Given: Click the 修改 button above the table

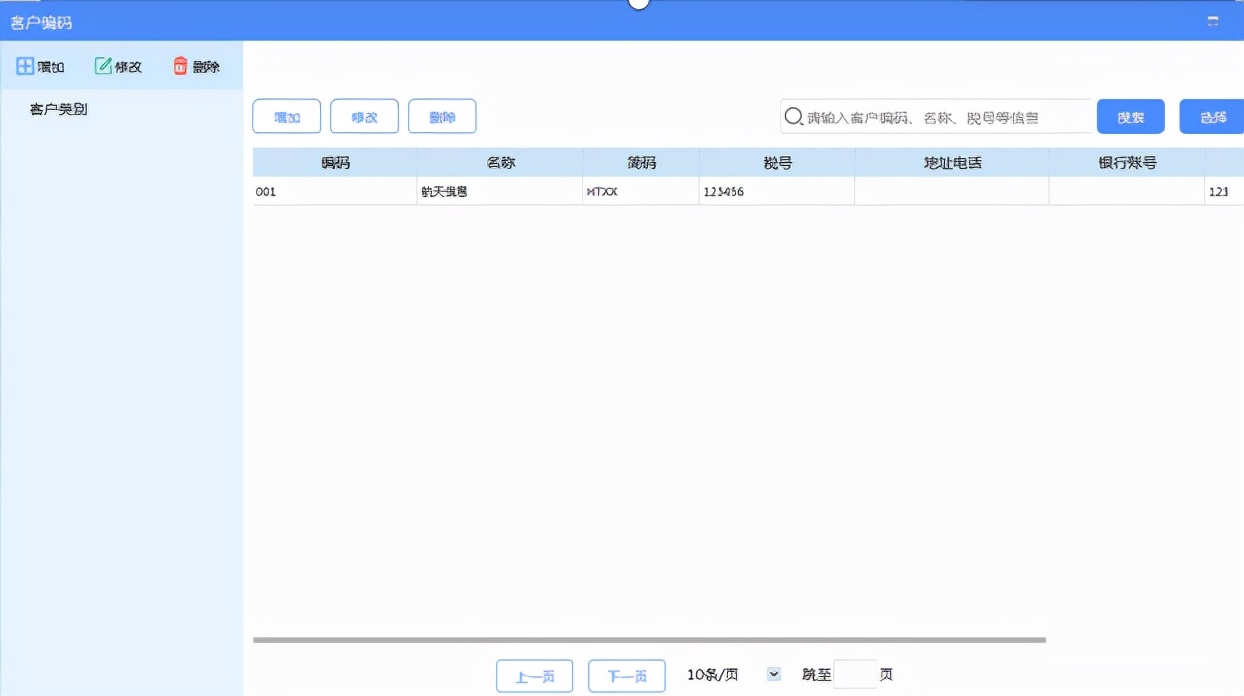Looking at the screenshot, I should tap(364, 116).
